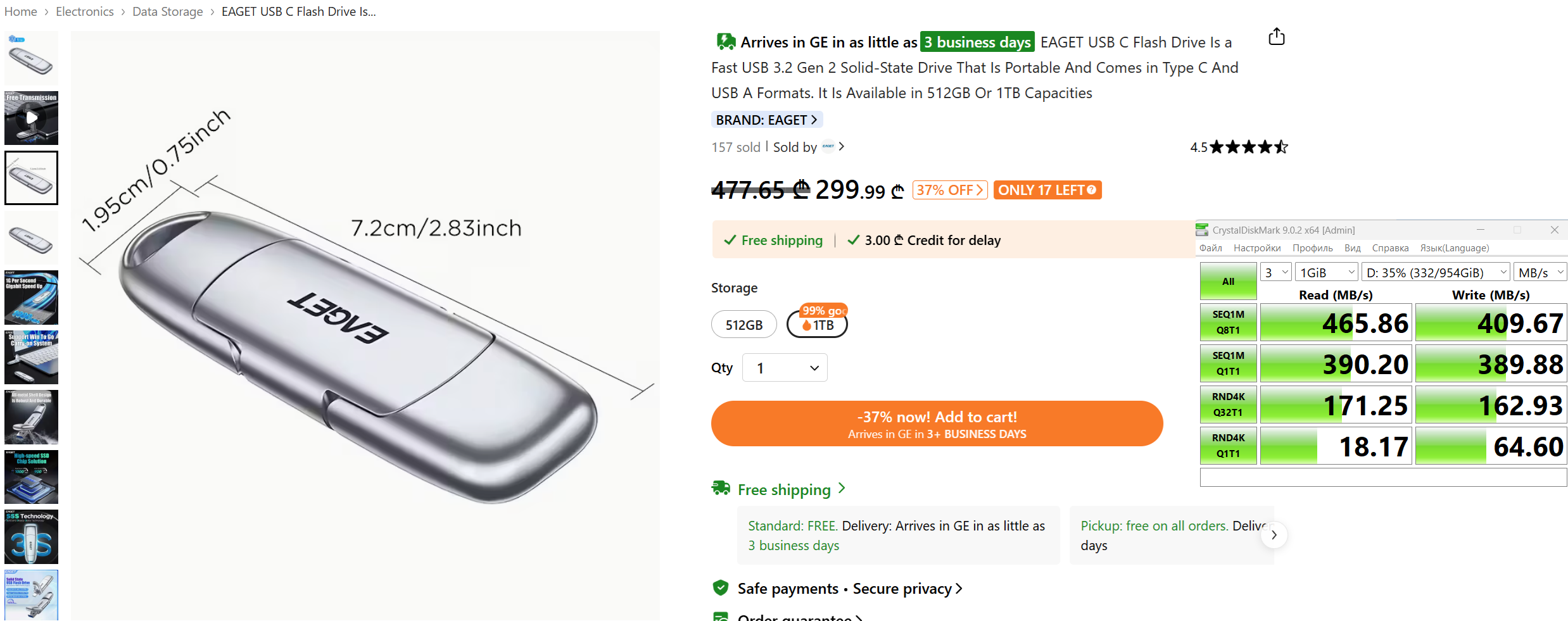Click the orange Add to cart button
This screenshot has height=621, width=1568.
(x=937, y=423)
